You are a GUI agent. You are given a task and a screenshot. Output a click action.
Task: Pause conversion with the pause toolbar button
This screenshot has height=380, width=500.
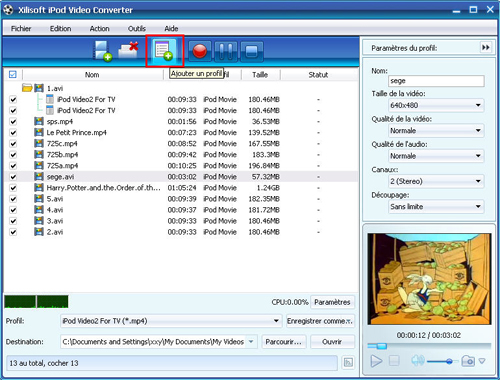[226, 52]
